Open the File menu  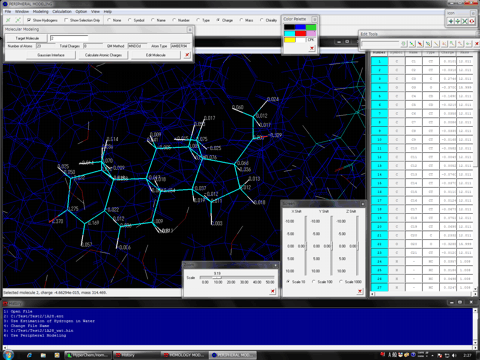[8, 12]
